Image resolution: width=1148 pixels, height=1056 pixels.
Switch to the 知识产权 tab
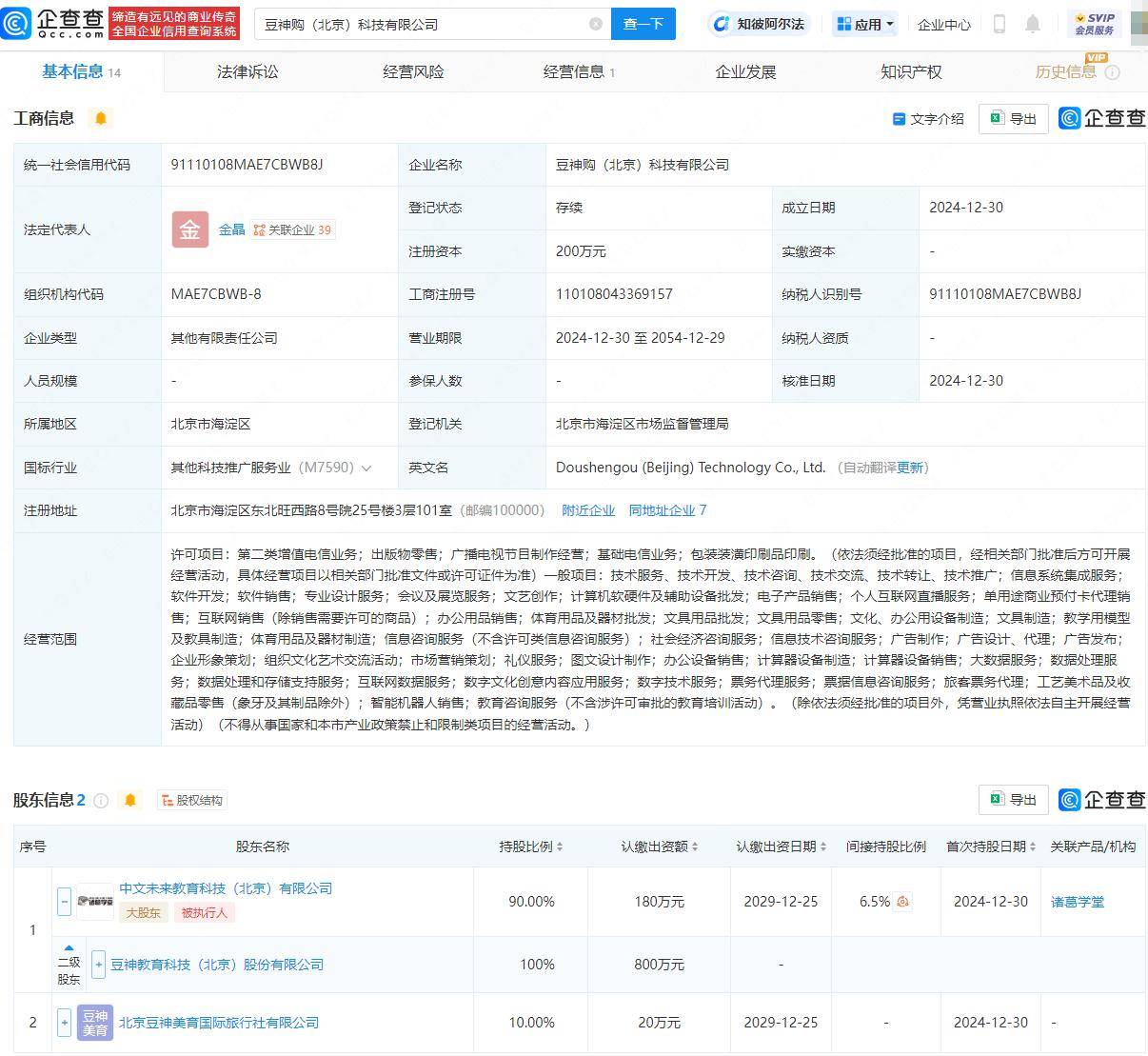point(911,72)
